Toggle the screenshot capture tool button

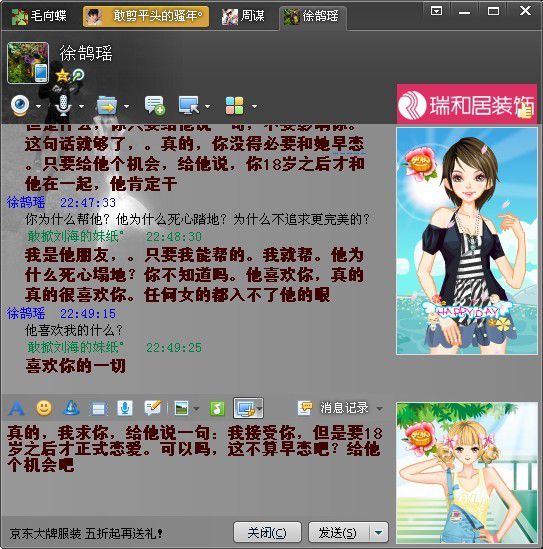[x=248, y=408]
